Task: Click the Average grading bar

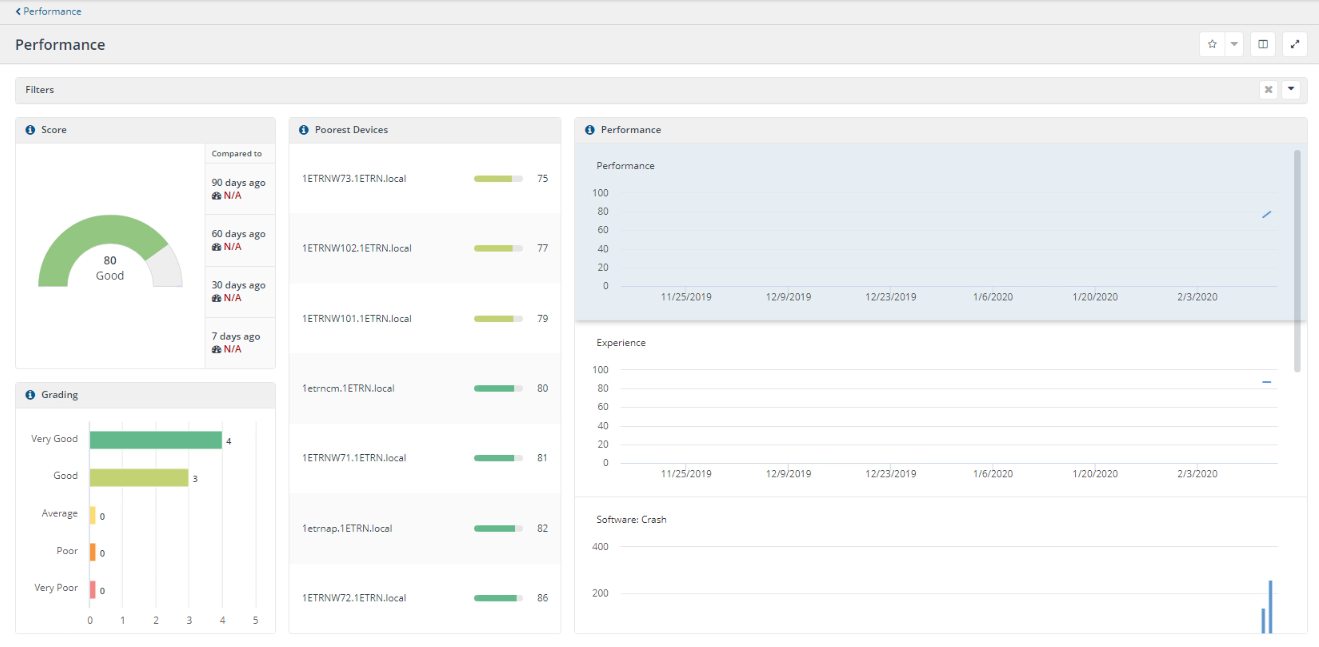Action: (93, 515)
